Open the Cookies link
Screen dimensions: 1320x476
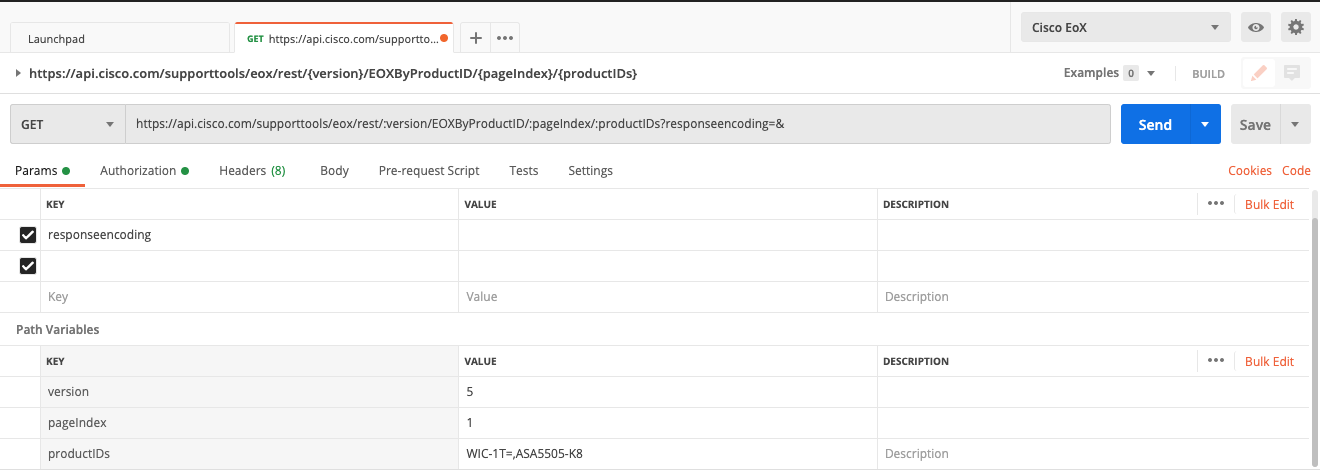tap(1250, 171)
